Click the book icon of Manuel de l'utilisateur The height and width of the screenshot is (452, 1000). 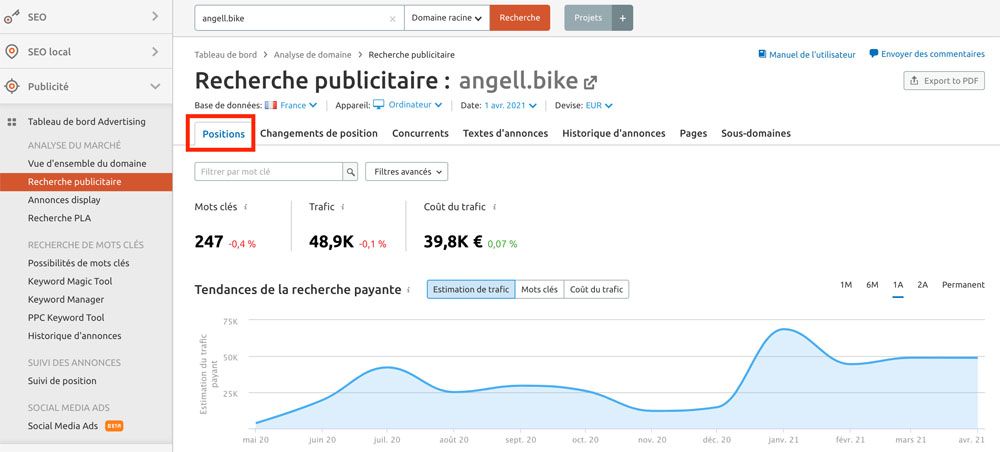point(762,54)
